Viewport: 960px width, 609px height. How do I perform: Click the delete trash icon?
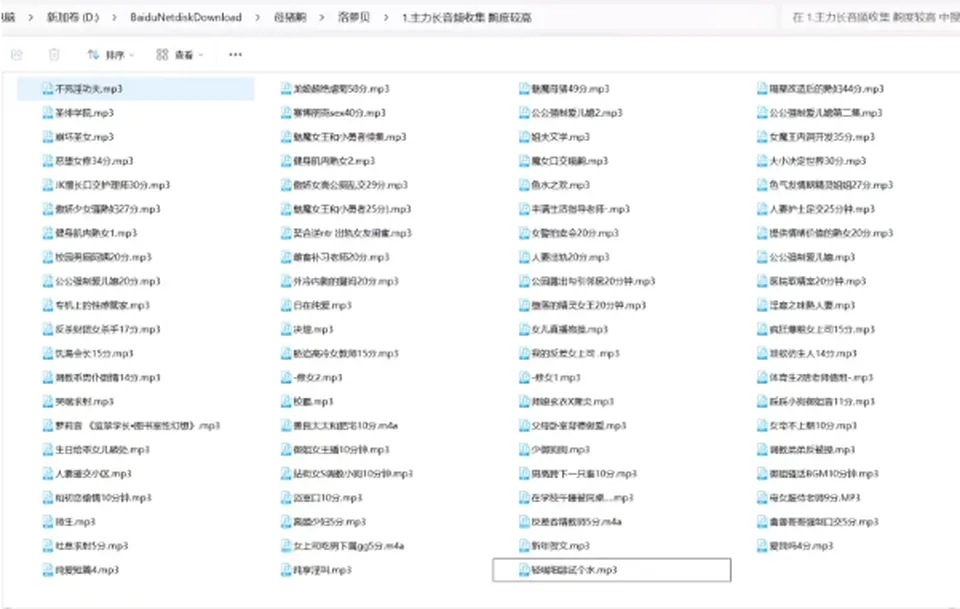[54, 55]
